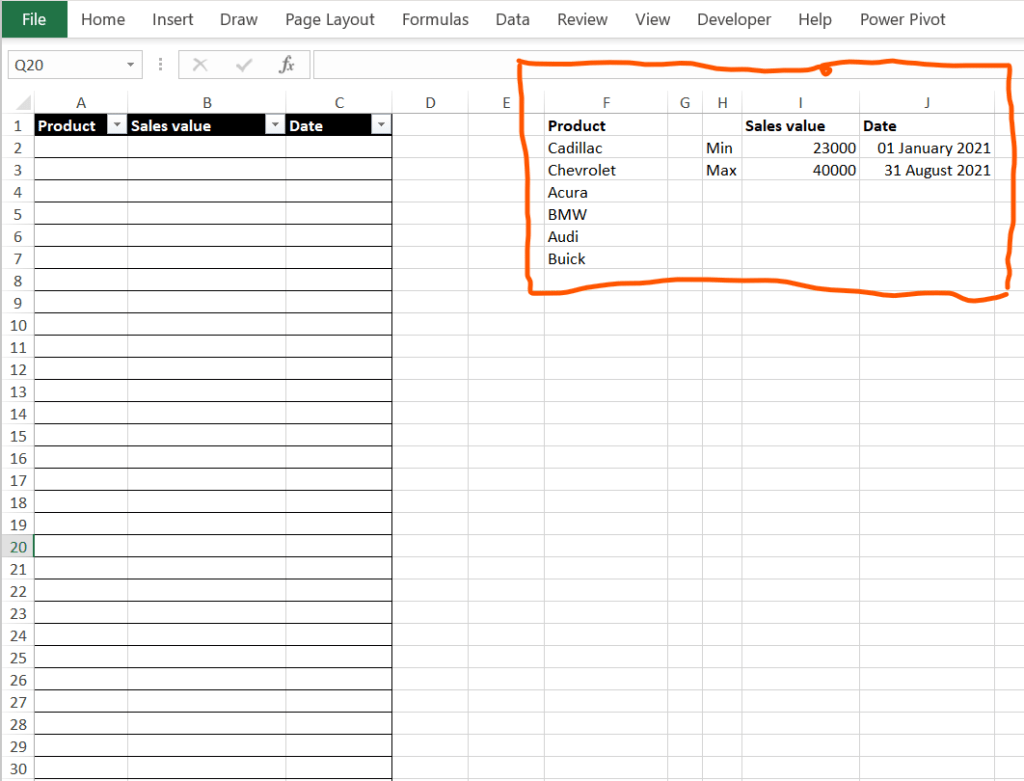This screenshot has width=1024, height=781.
Task: Click the Enter checkmark icon in formula bar
Action: click(244, 65)
